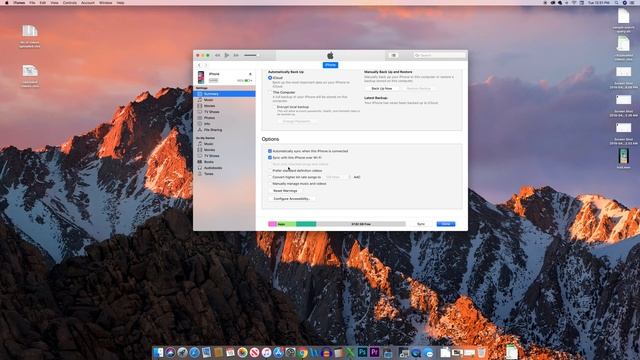This screenshot has height=360, width=640.
Task: Click the Configure Accessibility button
Action: pos(291,199)
